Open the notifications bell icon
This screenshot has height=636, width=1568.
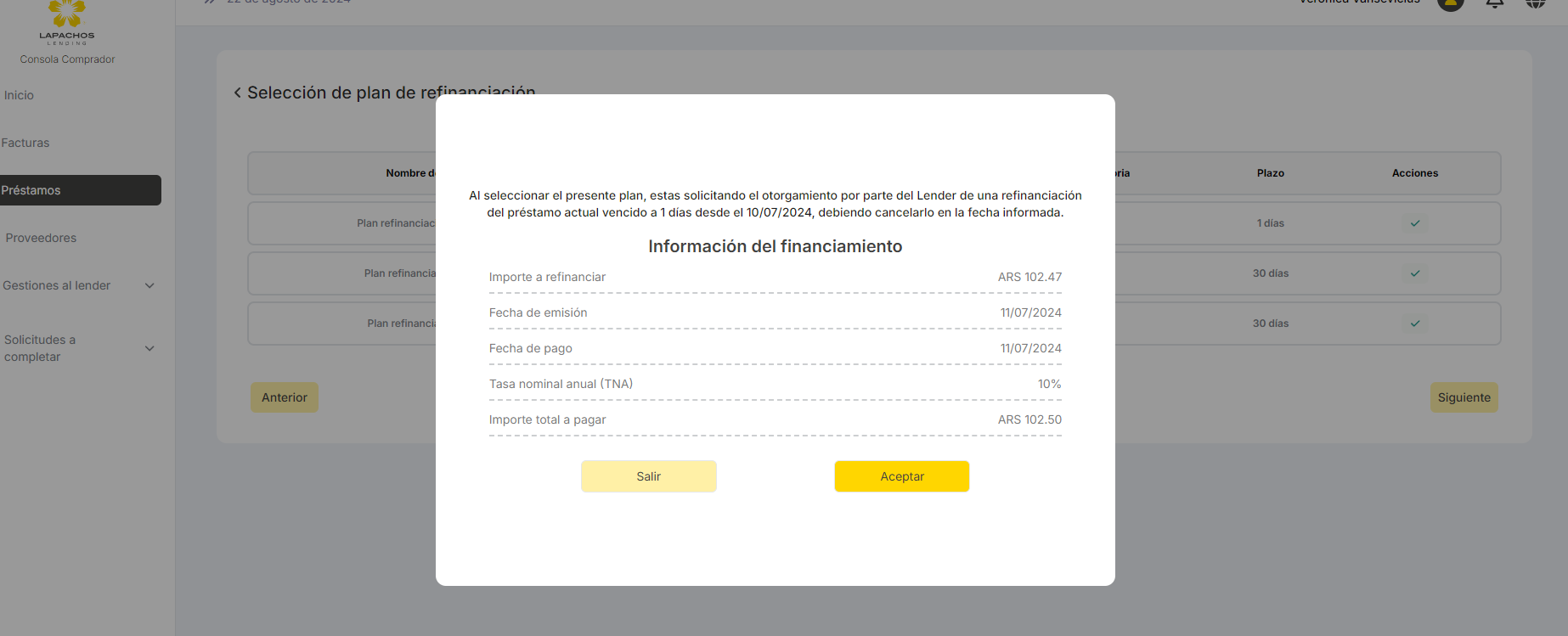1494,3
